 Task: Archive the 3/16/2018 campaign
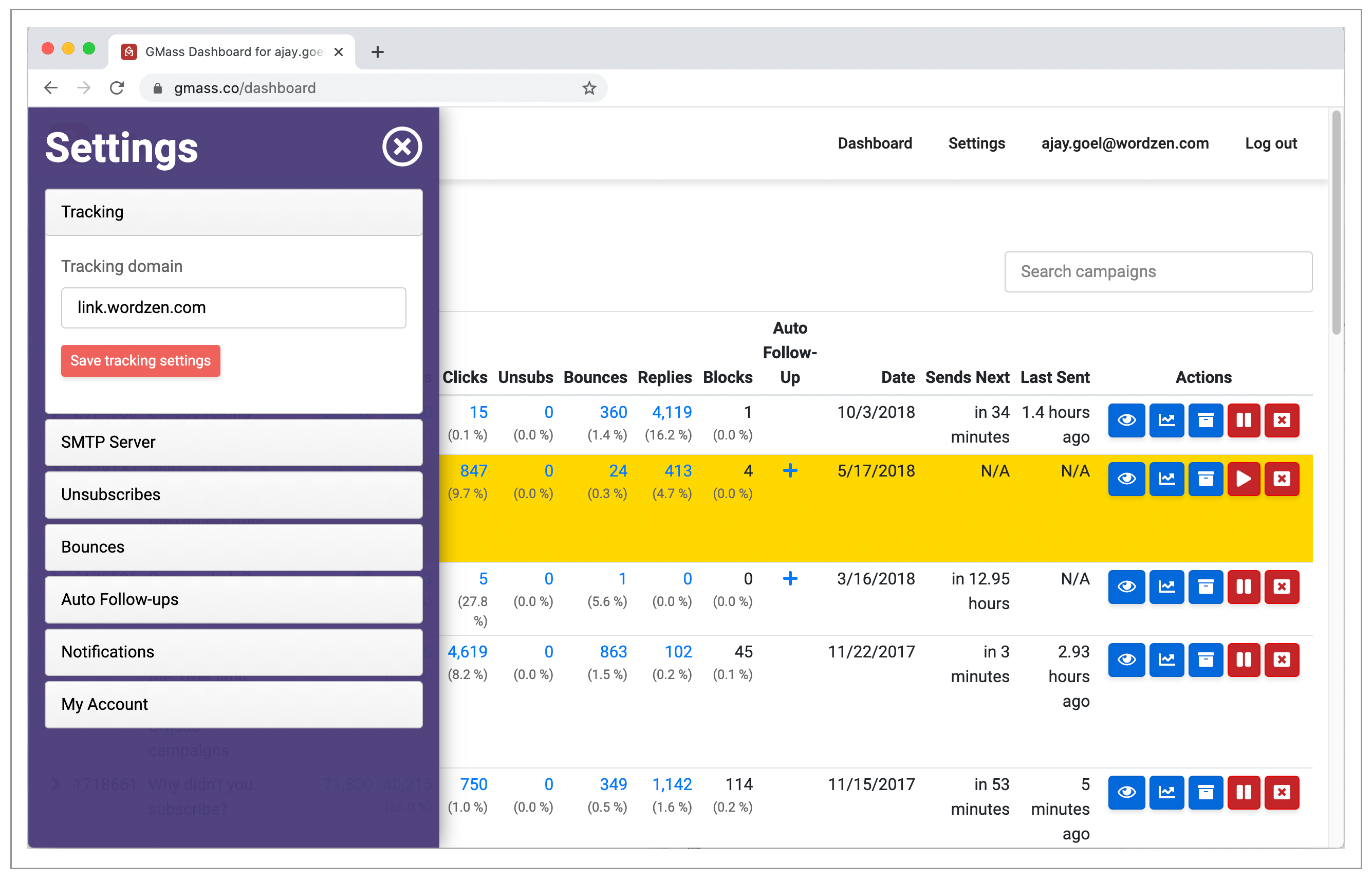click(1204, 586)
